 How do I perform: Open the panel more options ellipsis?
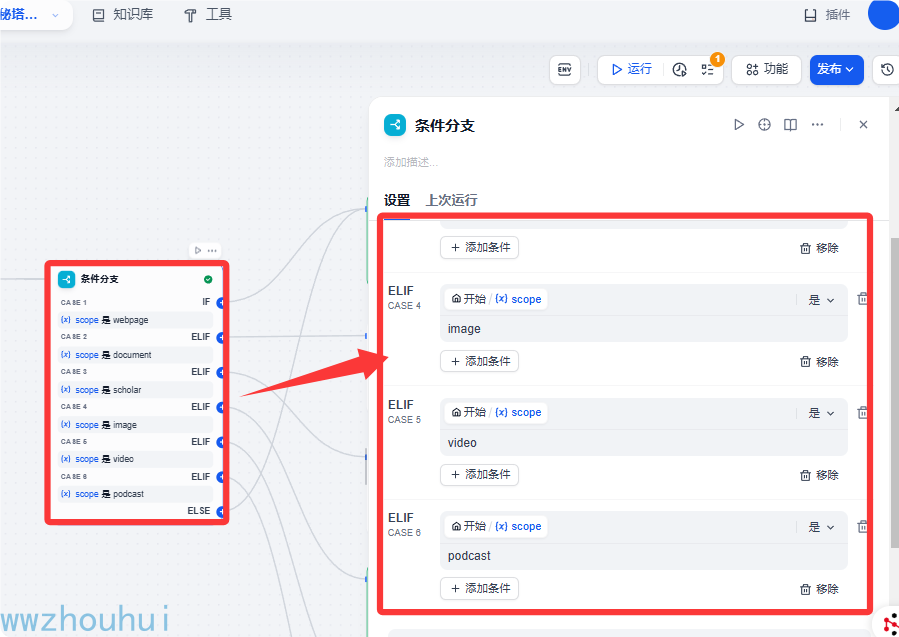[817, 124]
